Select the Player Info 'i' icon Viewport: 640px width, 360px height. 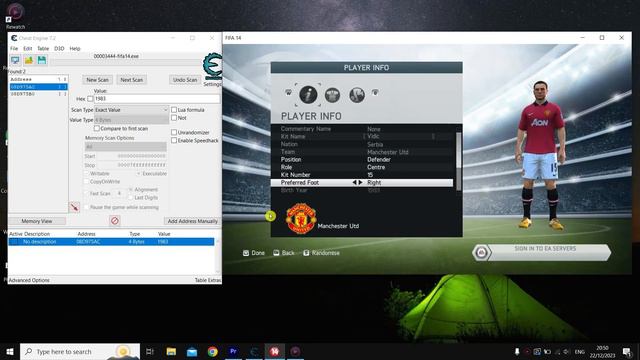[308, 95]
